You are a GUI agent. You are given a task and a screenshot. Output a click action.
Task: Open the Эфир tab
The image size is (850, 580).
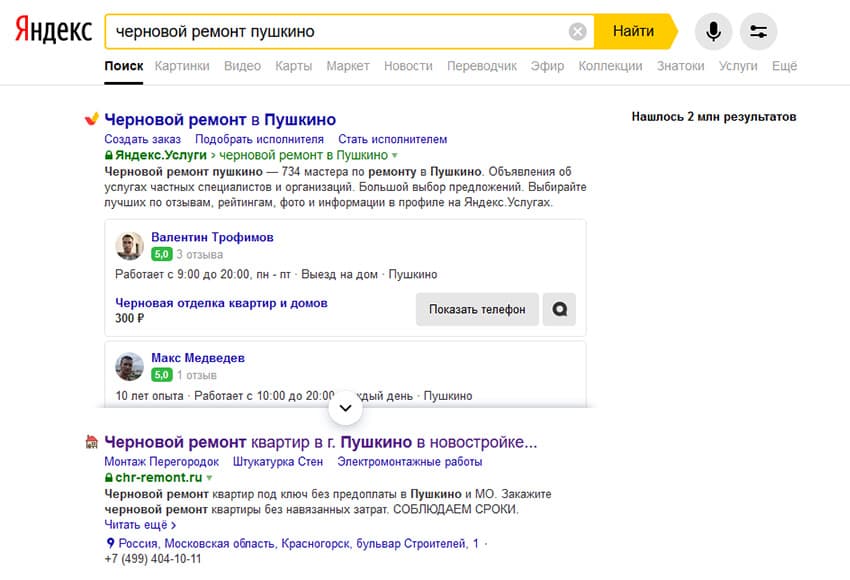pyautogui.click(x=547, y=66)
